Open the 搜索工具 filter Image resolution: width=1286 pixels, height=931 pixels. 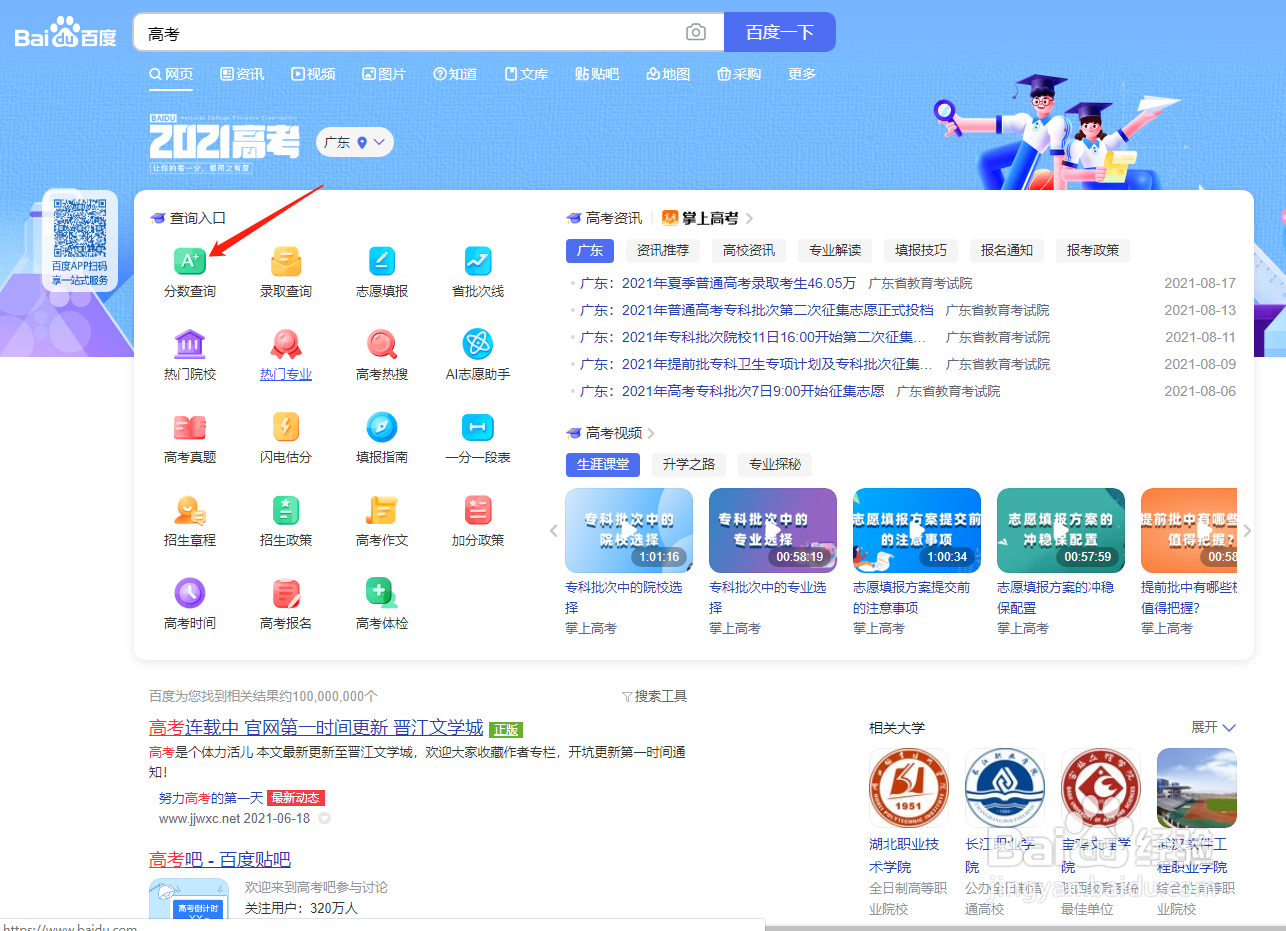(654, 696)
